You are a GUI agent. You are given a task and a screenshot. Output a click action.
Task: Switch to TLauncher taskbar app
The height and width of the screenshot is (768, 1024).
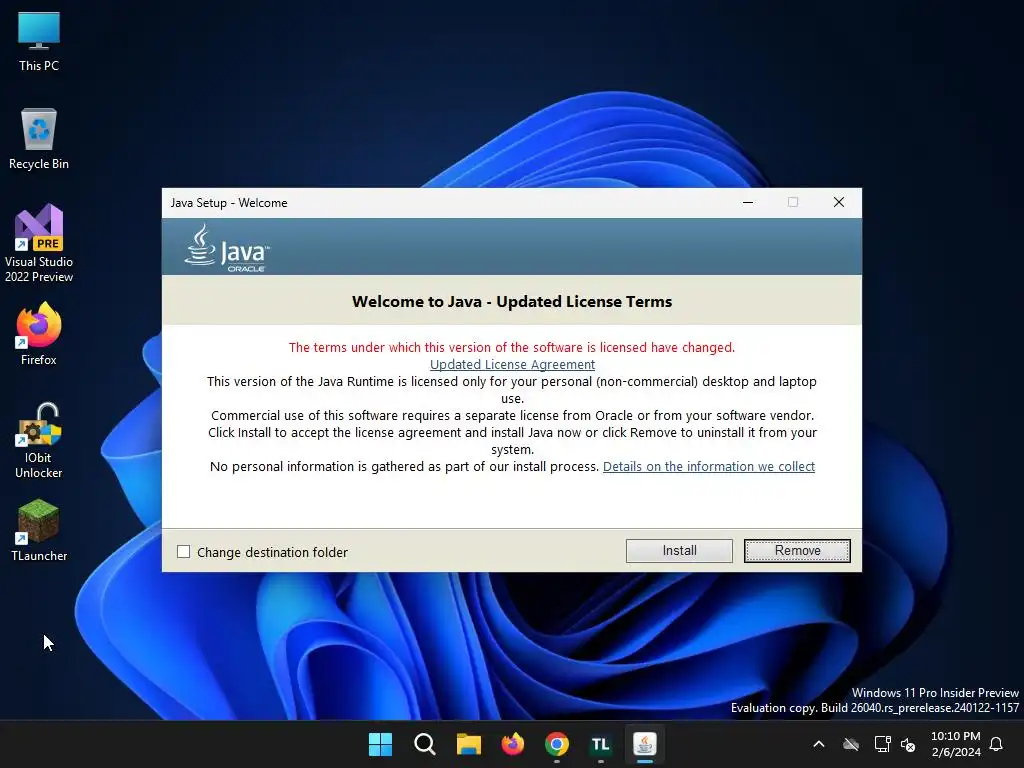600,744
